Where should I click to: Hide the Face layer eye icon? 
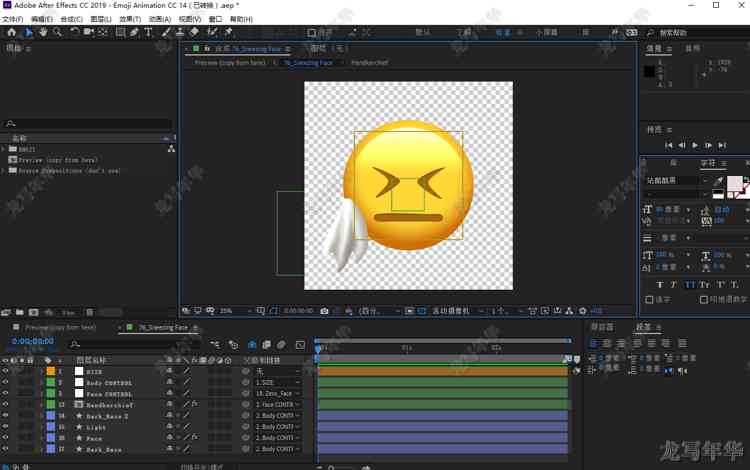pos(5,437)
